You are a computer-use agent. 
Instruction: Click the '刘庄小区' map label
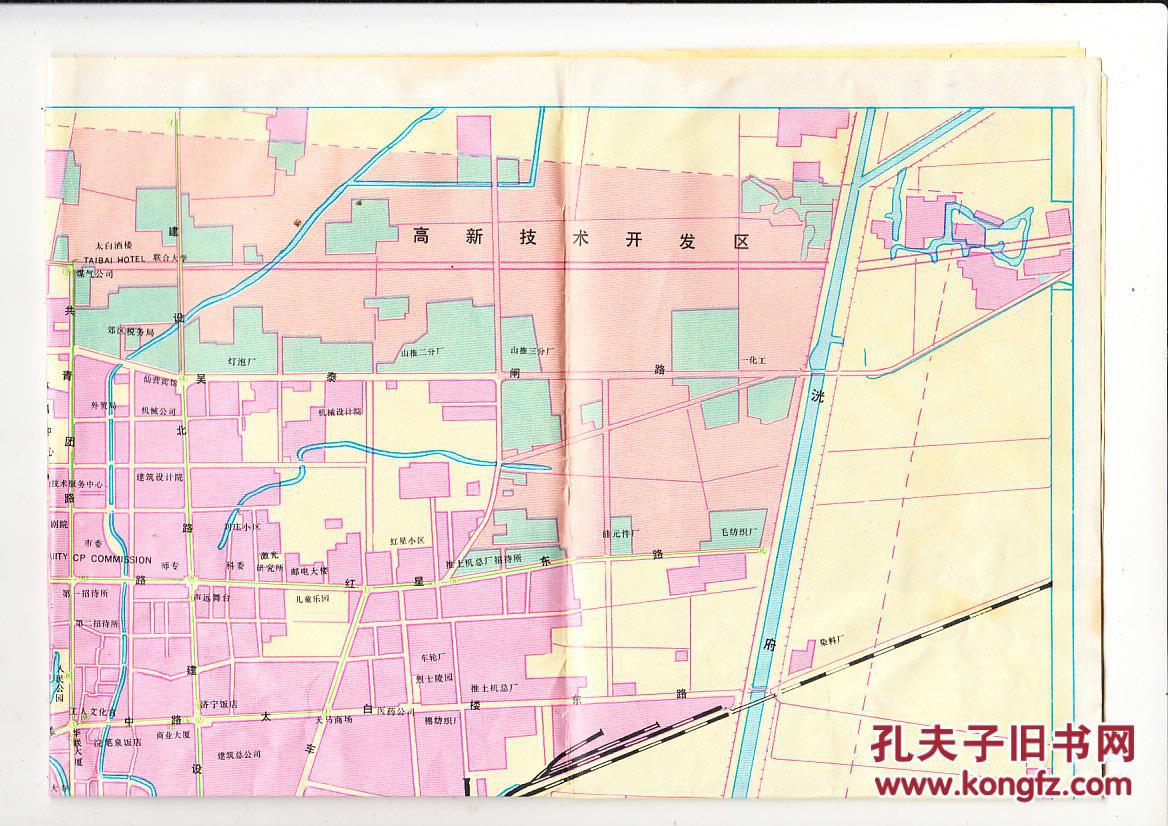coord(243,527)
